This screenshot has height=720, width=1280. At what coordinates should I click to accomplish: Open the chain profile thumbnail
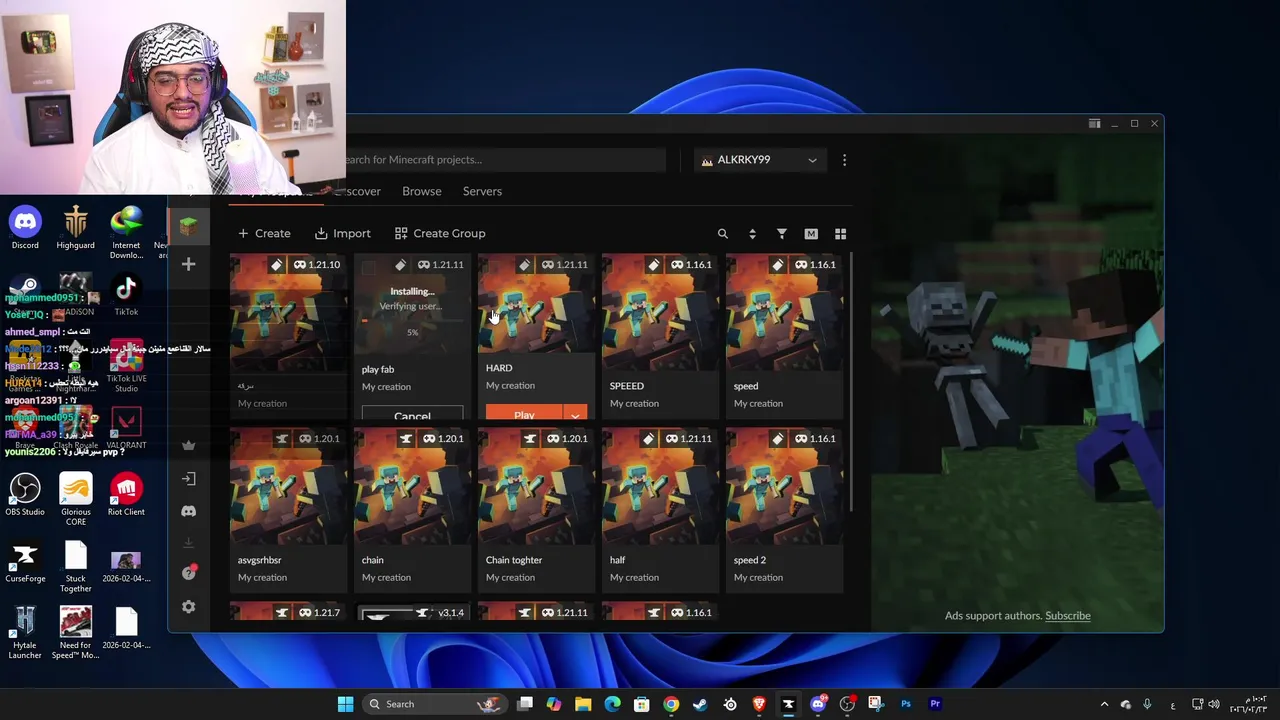pyautogui.click(x=412, y=486)
